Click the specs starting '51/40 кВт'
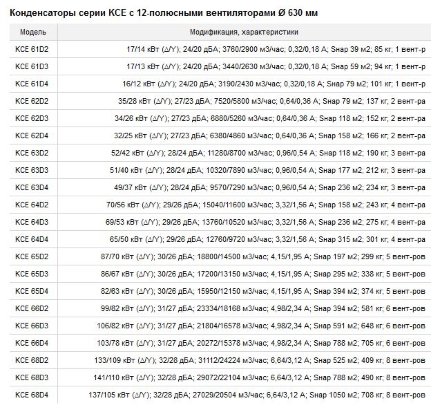 [268, 170]
